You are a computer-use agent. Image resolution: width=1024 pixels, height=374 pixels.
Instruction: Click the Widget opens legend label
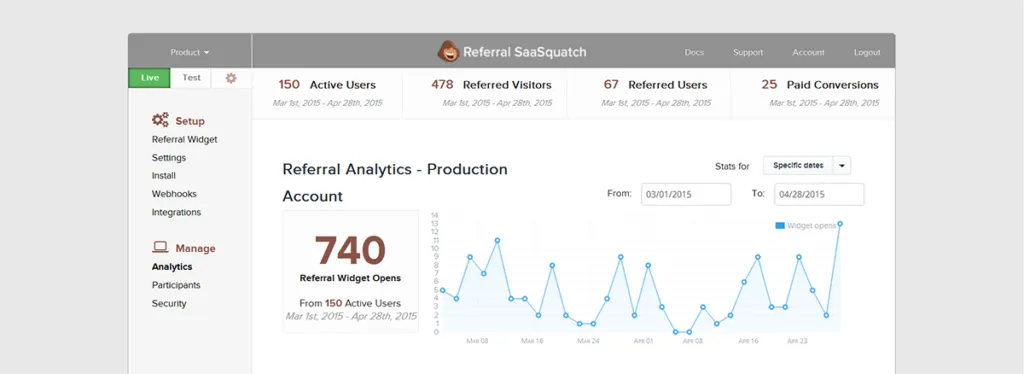tap(811, 226)
